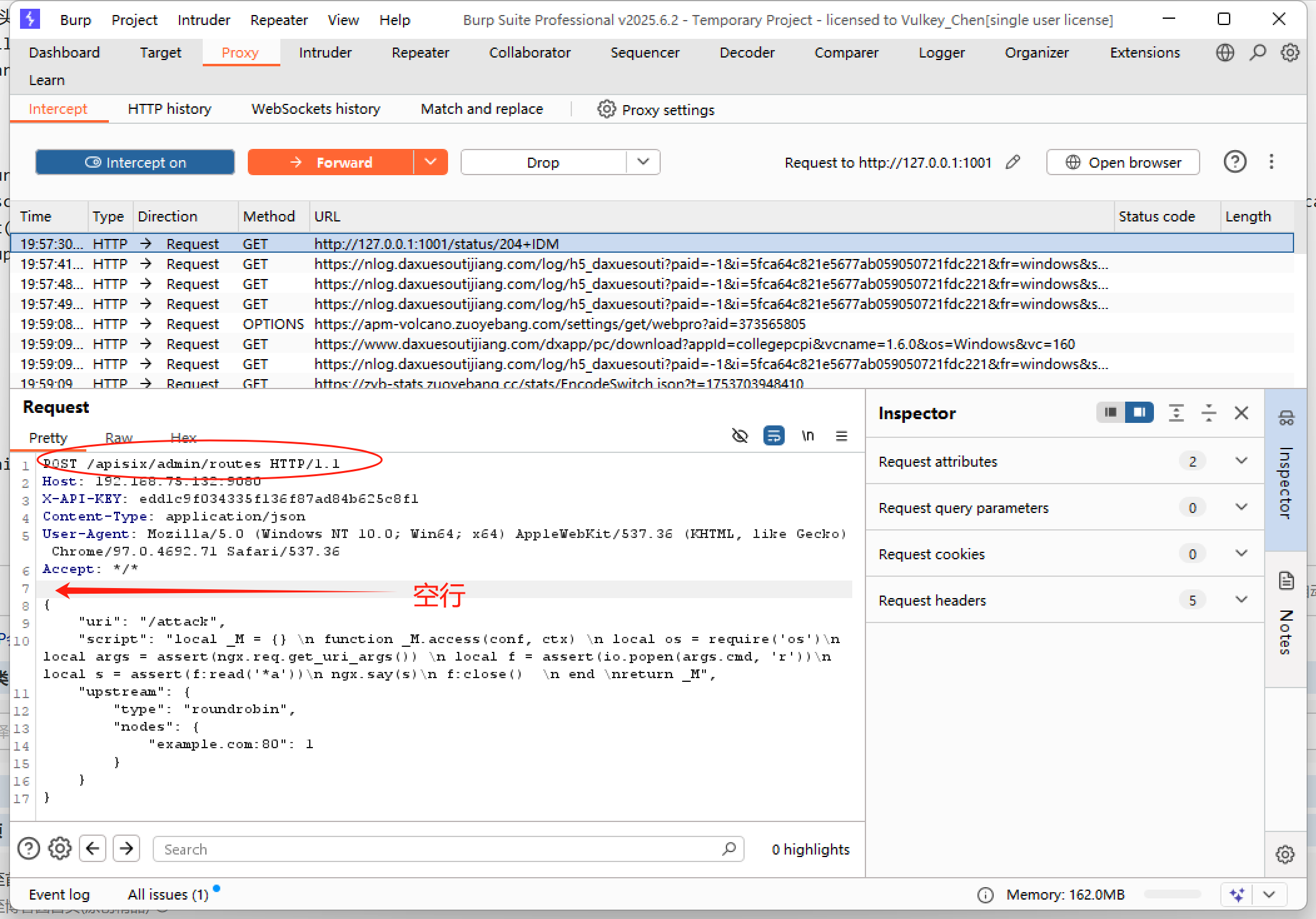This screenshot has height=919, width=1316.
Task: Open the WebSockets history tab
Action: click(x=316, y=109)
